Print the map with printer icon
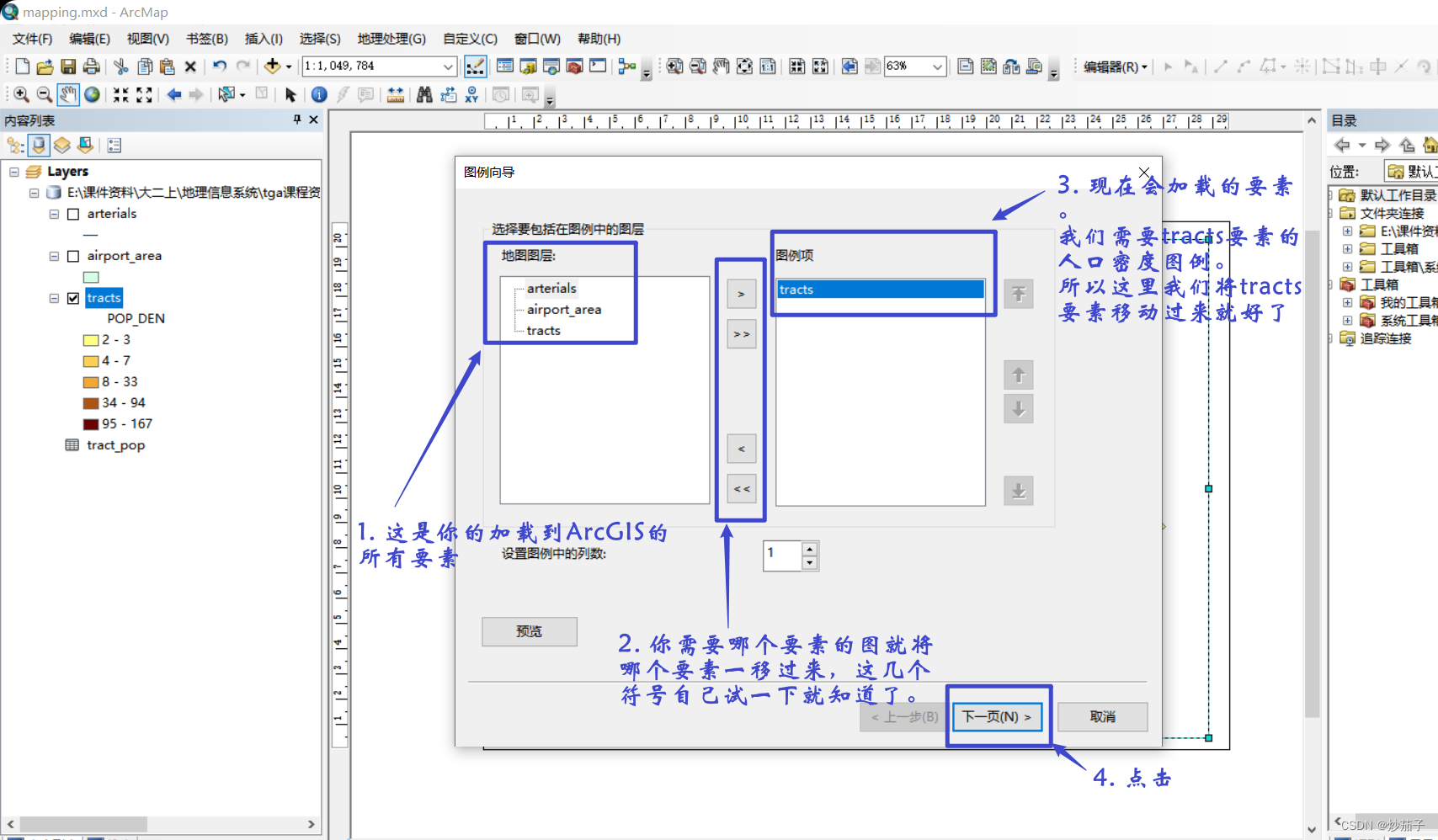This screenshot has height=840, width=1438. click(x=92, y=66)
